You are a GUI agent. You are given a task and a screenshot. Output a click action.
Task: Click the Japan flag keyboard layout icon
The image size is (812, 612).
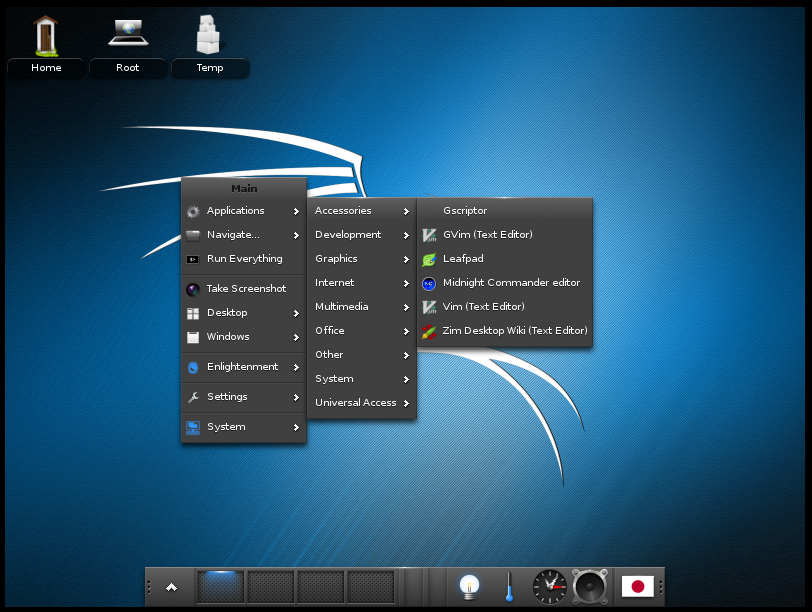637,587
